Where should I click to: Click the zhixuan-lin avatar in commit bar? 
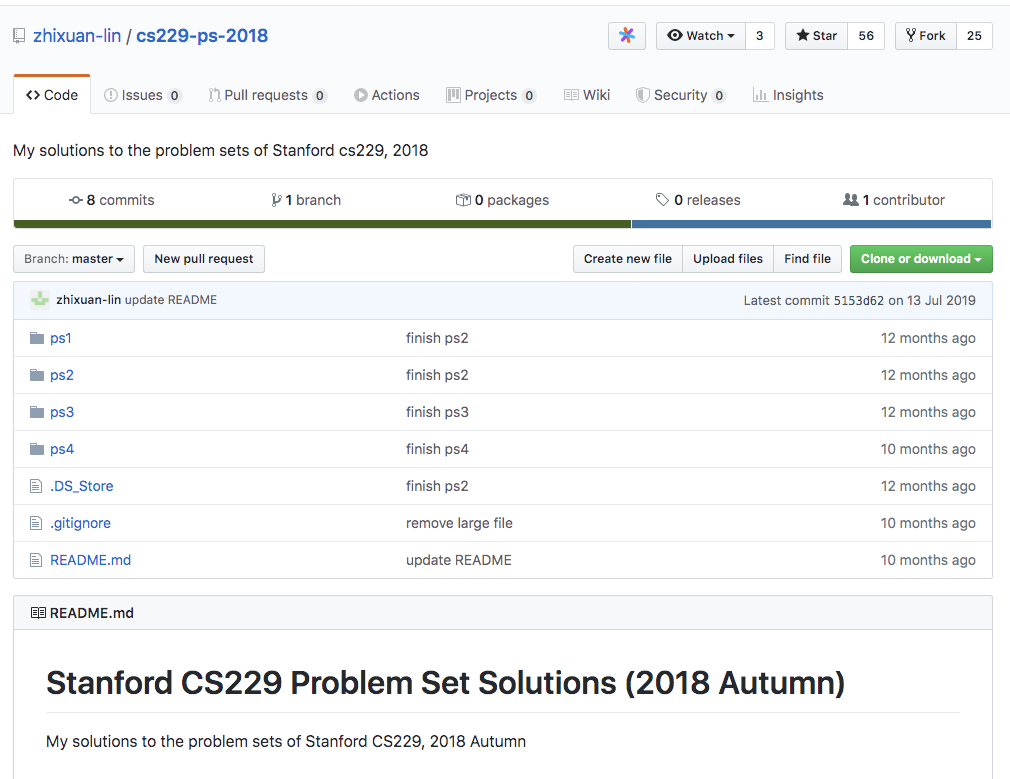[x=40, y=300]
